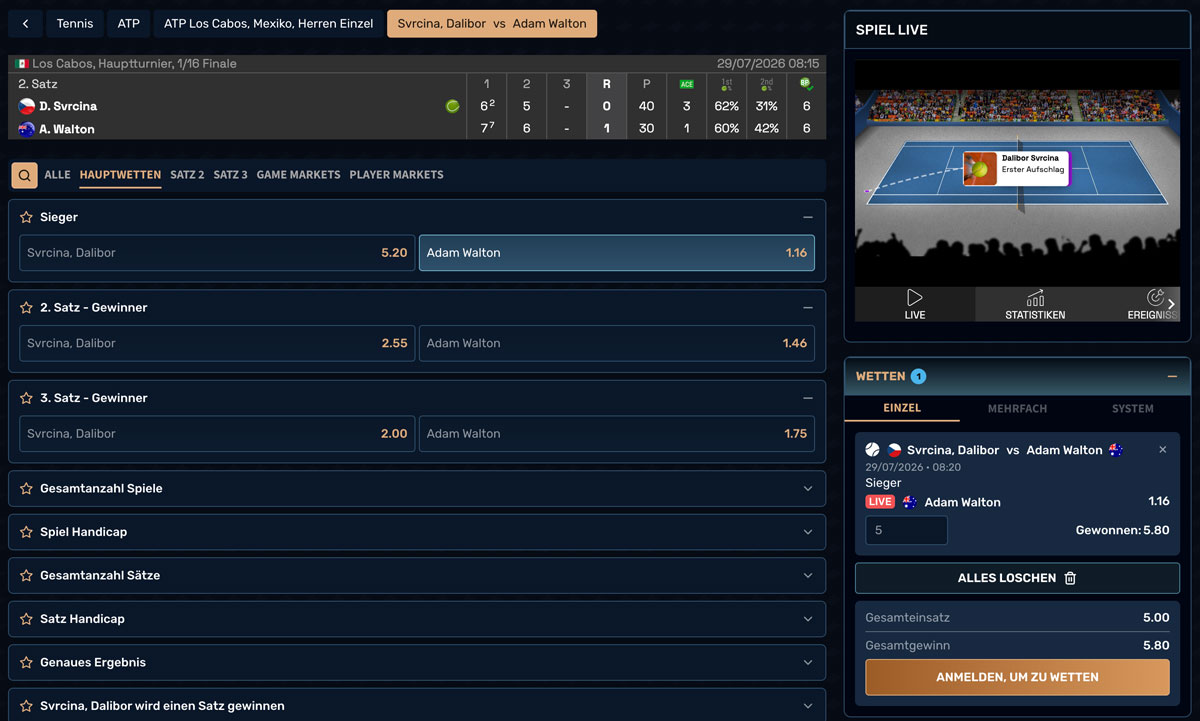Select the EINZEL betslip tab
Image resolution: width=1200 pixels, height=721 pixels.
point(902,408)
